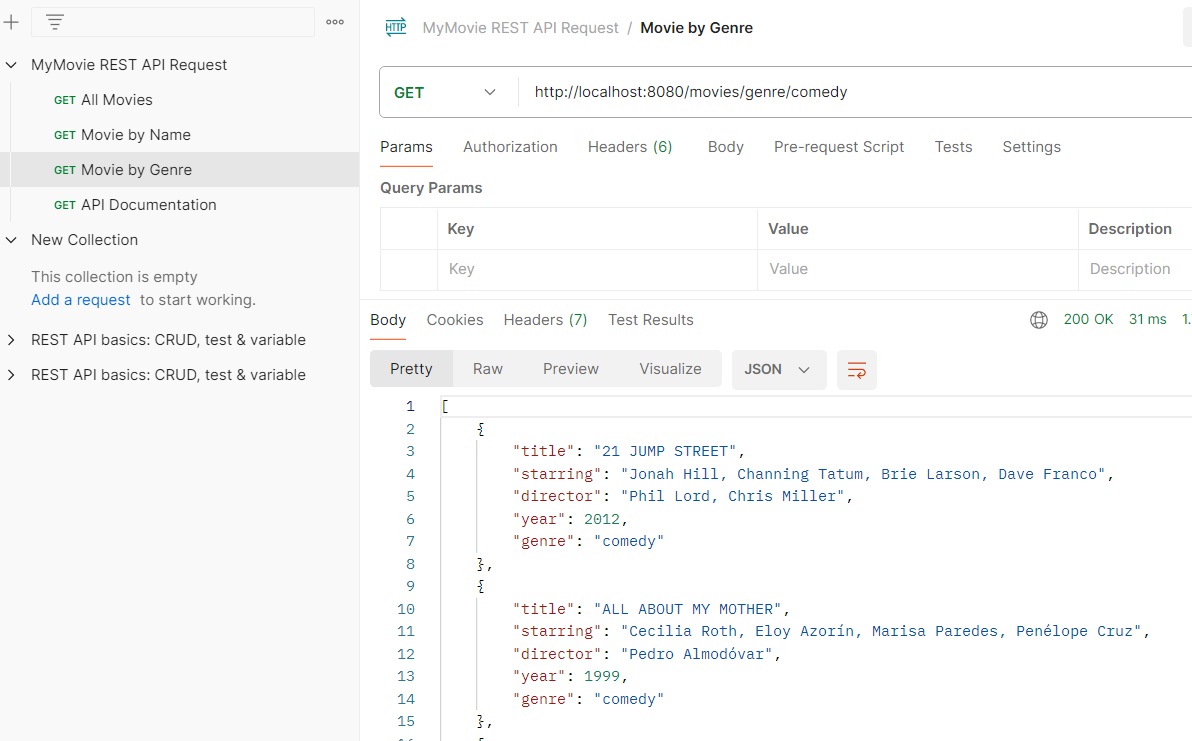The height and width of the screenshot is (741, 1192).
Task: View the response Cookies tab
Action: click(x=455, y=321)
